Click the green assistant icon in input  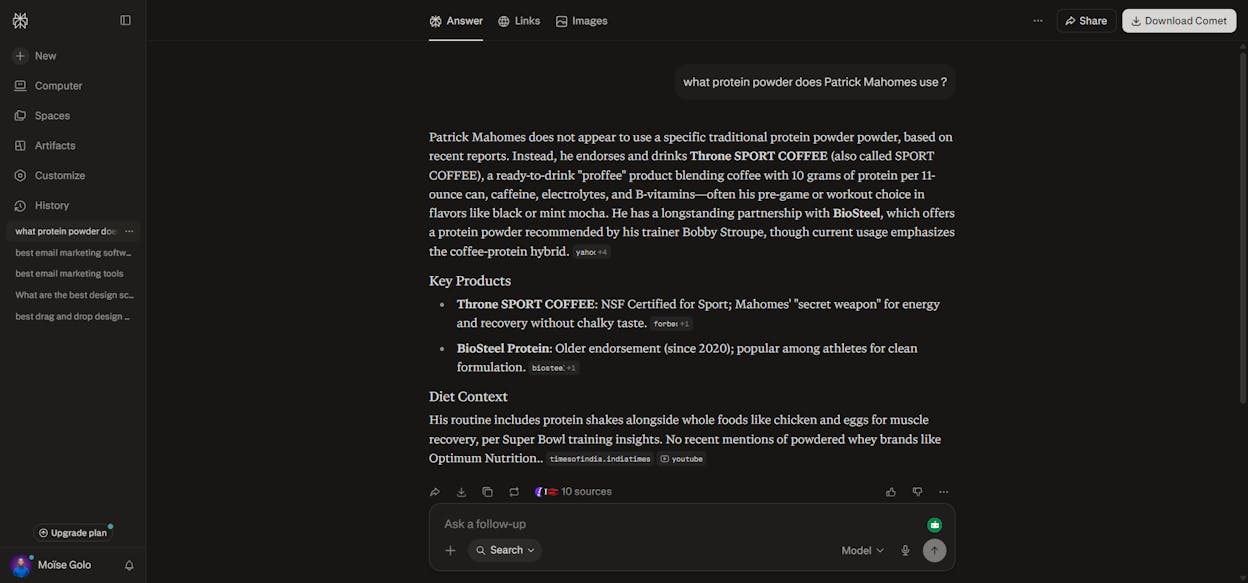tap(934, 525)
